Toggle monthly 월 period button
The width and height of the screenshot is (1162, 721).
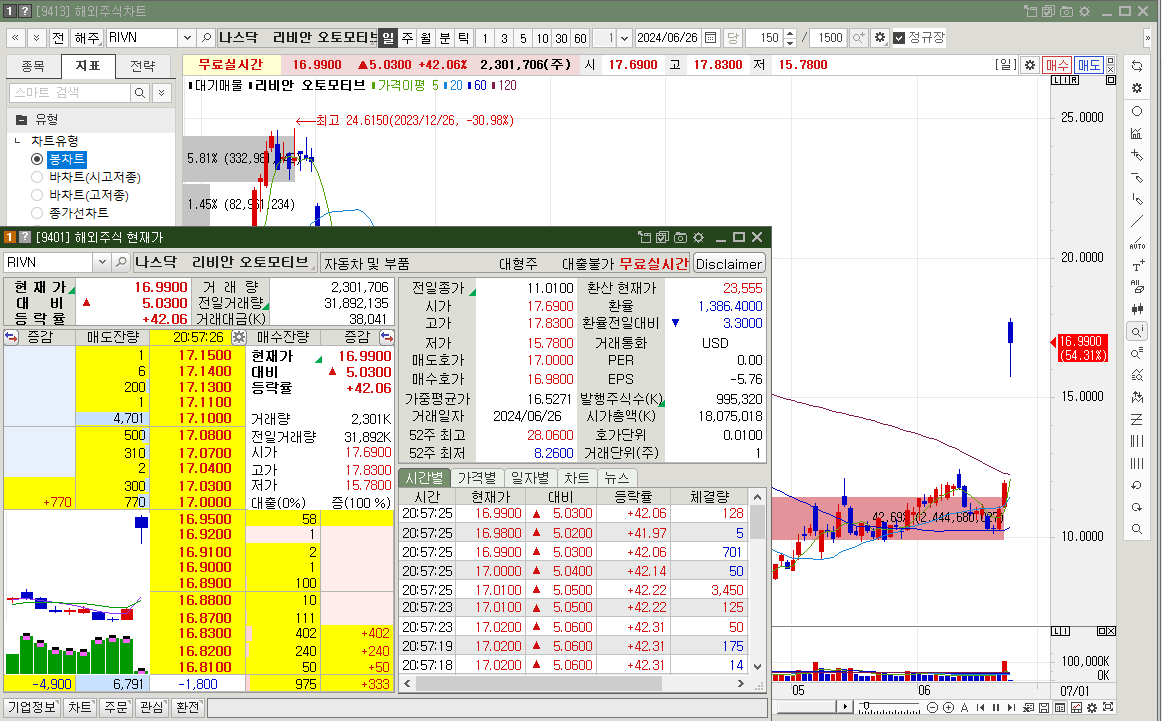tap(426, 38)
